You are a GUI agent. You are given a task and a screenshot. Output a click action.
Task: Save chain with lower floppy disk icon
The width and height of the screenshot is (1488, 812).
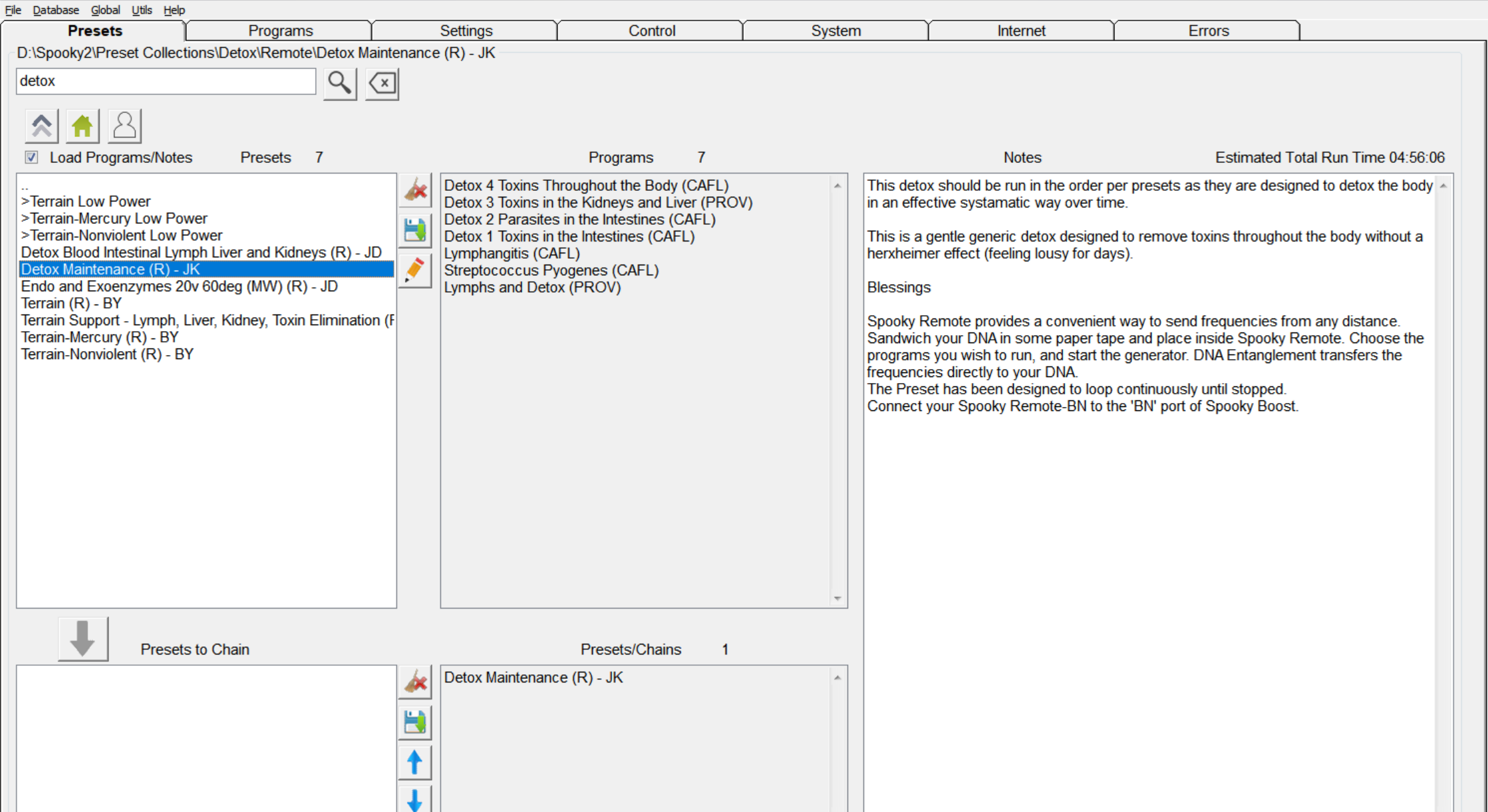click(x=415, y=722)
